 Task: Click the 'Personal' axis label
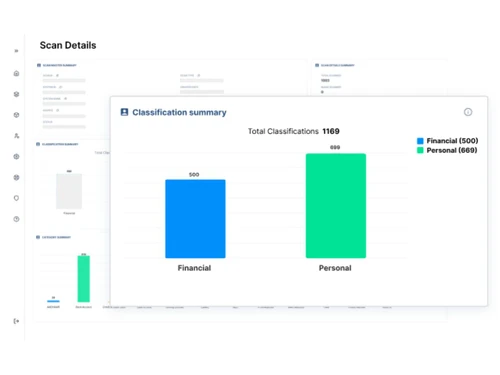tap(335, 268)
